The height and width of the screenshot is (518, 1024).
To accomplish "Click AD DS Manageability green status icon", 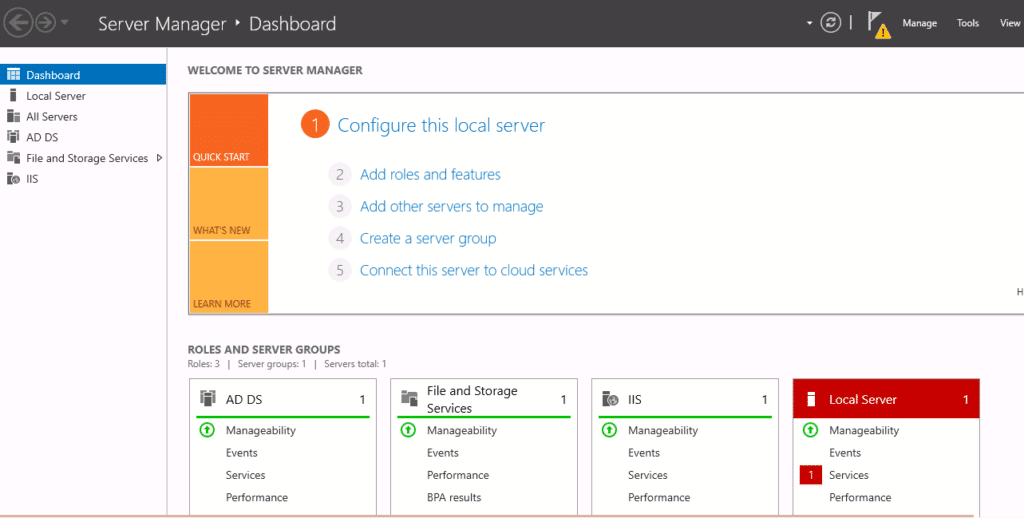I will click(207, 430).
